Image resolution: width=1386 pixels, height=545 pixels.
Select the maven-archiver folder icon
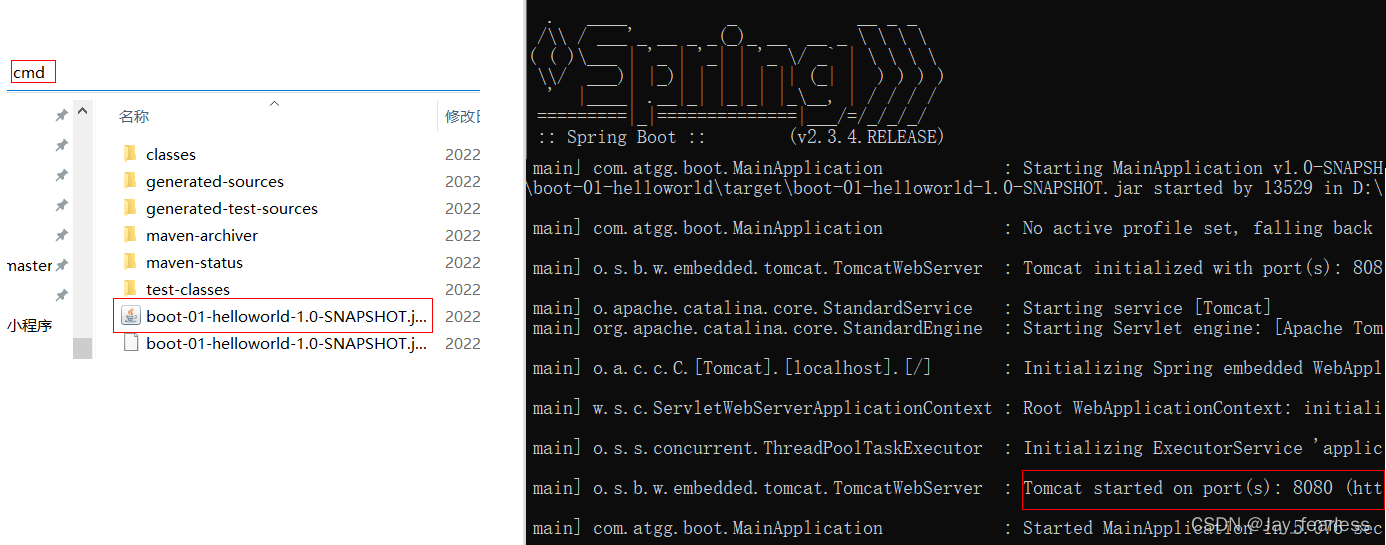(x=129, y=234)
